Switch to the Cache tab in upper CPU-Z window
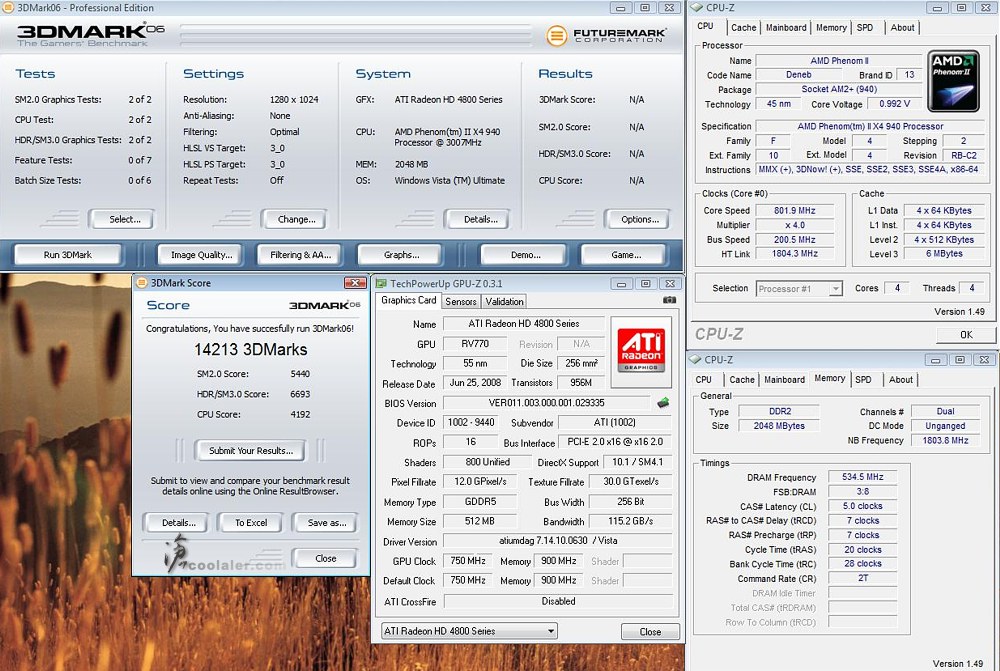 pos(743,27)
